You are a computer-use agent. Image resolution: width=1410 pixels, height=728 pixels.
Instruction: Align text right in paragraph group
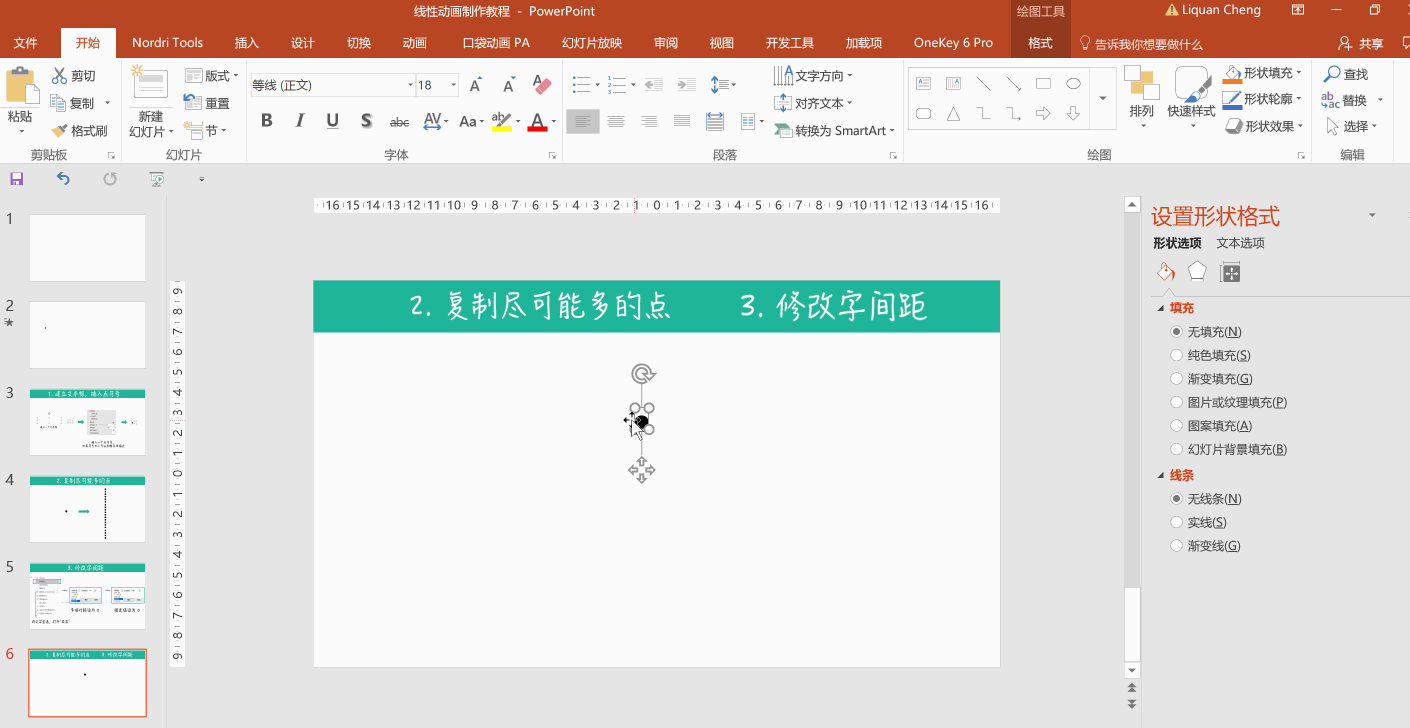click(x=649, y=121)
